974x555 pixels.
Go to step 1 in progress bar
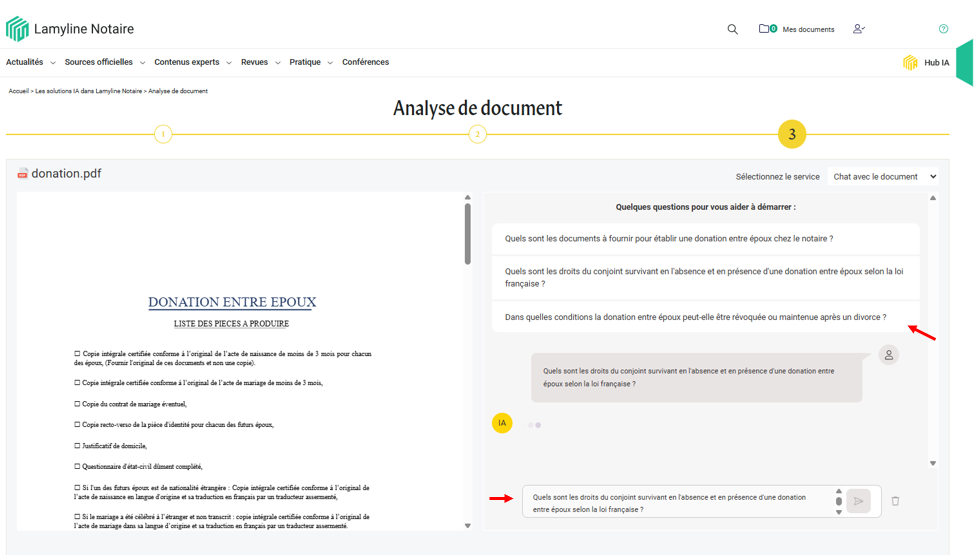pyautogui.click(x=163, y=134)
